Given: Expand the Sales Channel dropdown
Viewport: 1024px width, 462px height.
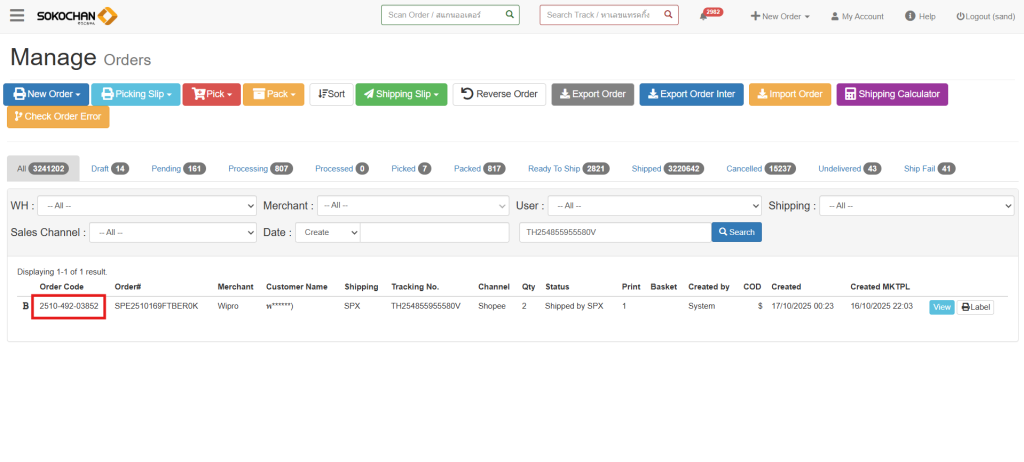Looking at the screenshot, I should coord(174,232).
